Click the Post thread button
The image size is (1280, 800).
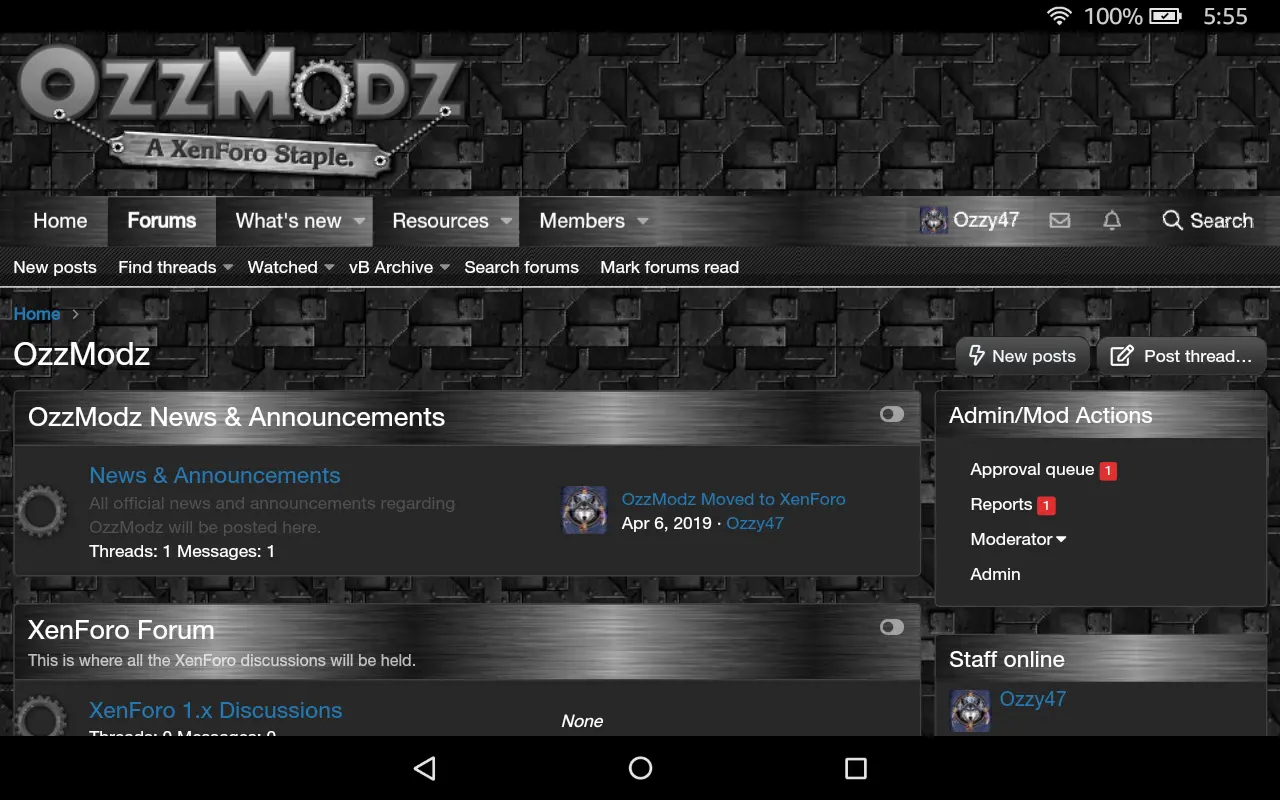[1182, 356]
